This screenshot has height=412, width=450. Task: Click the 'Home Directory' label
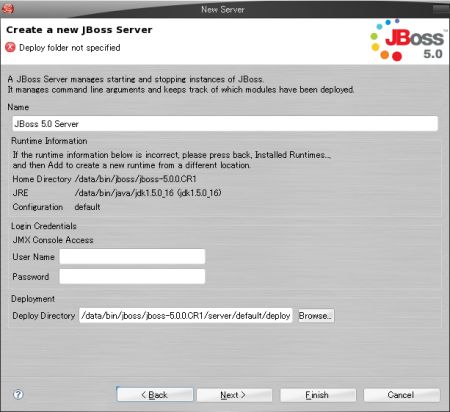coord(42,179)
